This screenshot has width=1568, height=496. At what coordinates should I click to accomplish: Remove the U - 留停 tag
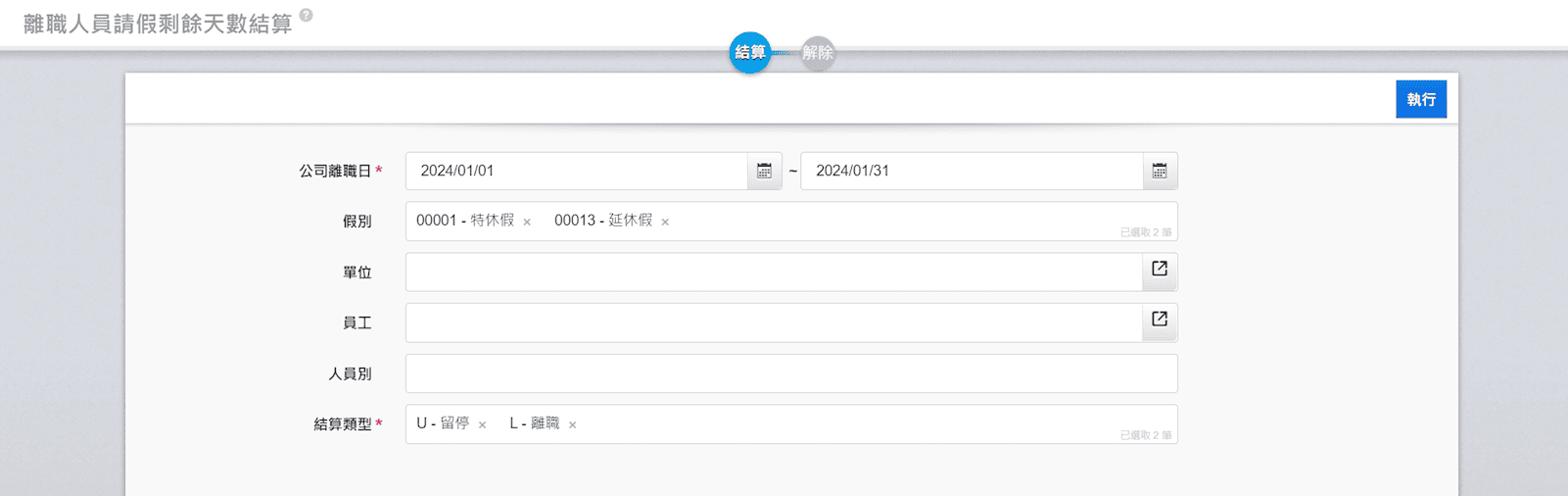pyautogui.click(x=482, y=425)
